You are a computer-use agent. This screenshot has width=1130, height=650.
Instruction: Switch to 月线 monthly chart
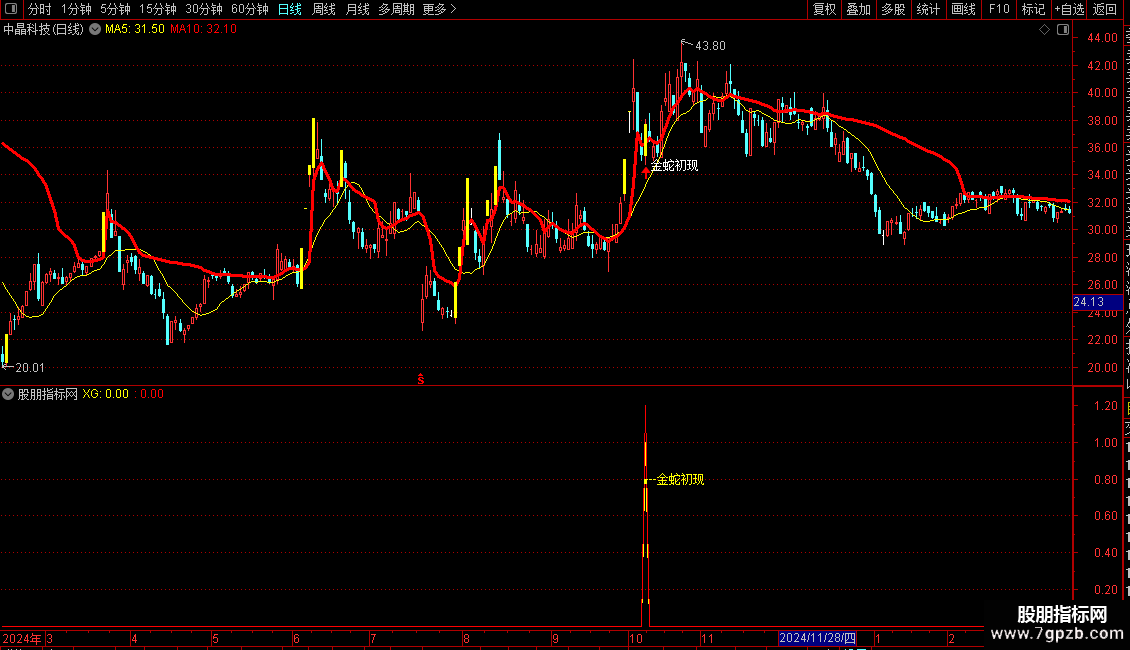click(357, 9)
